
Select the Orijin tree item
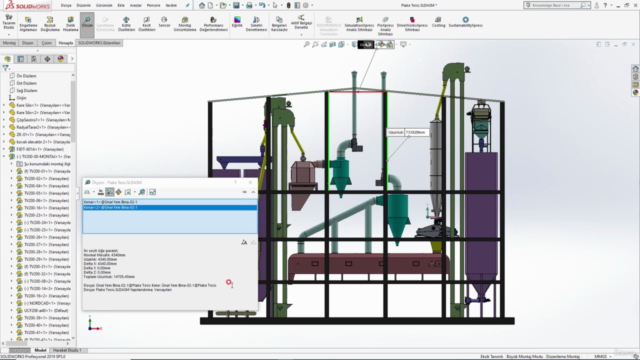pyautogui.click(x=22, y=98)
